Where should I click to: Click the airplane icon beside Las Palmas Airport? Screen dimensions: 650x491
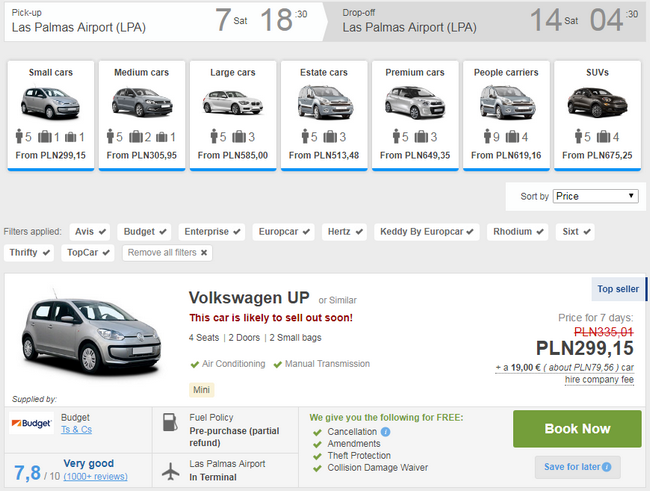(170, 472)
